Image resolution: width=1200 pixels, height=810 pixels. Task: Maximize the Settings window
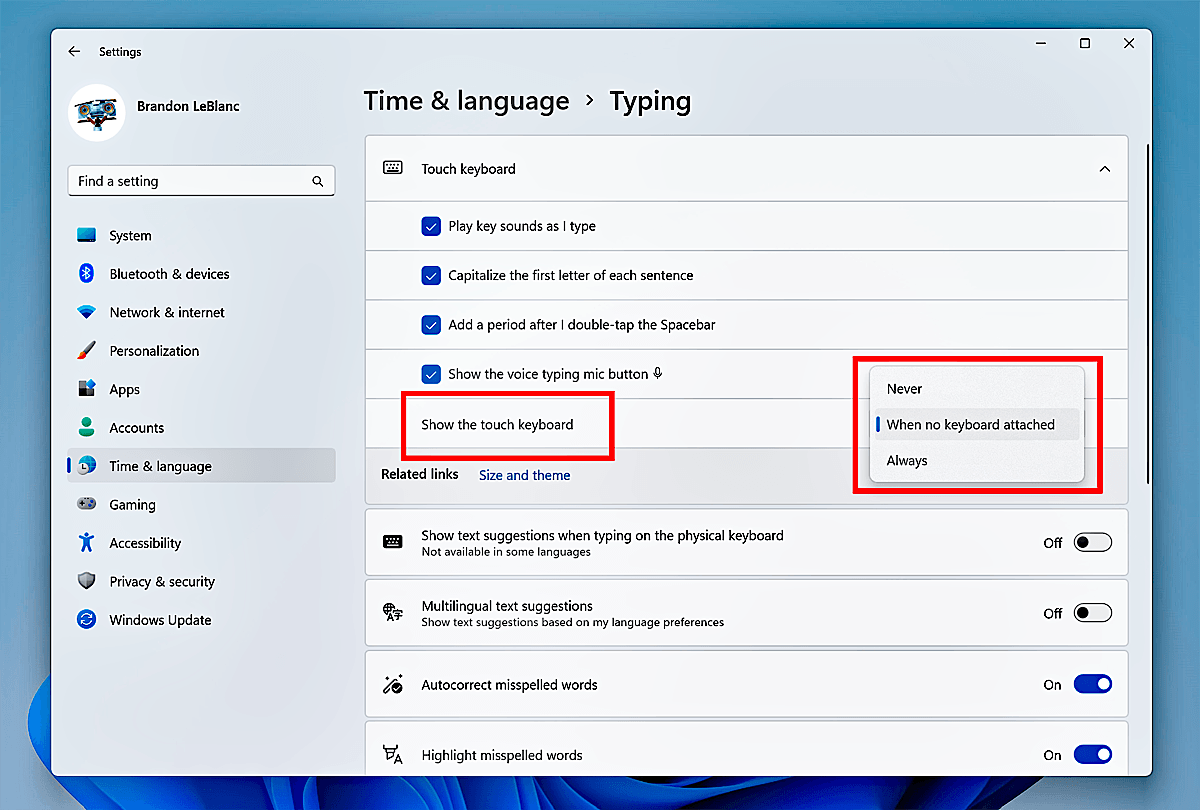1085,44
